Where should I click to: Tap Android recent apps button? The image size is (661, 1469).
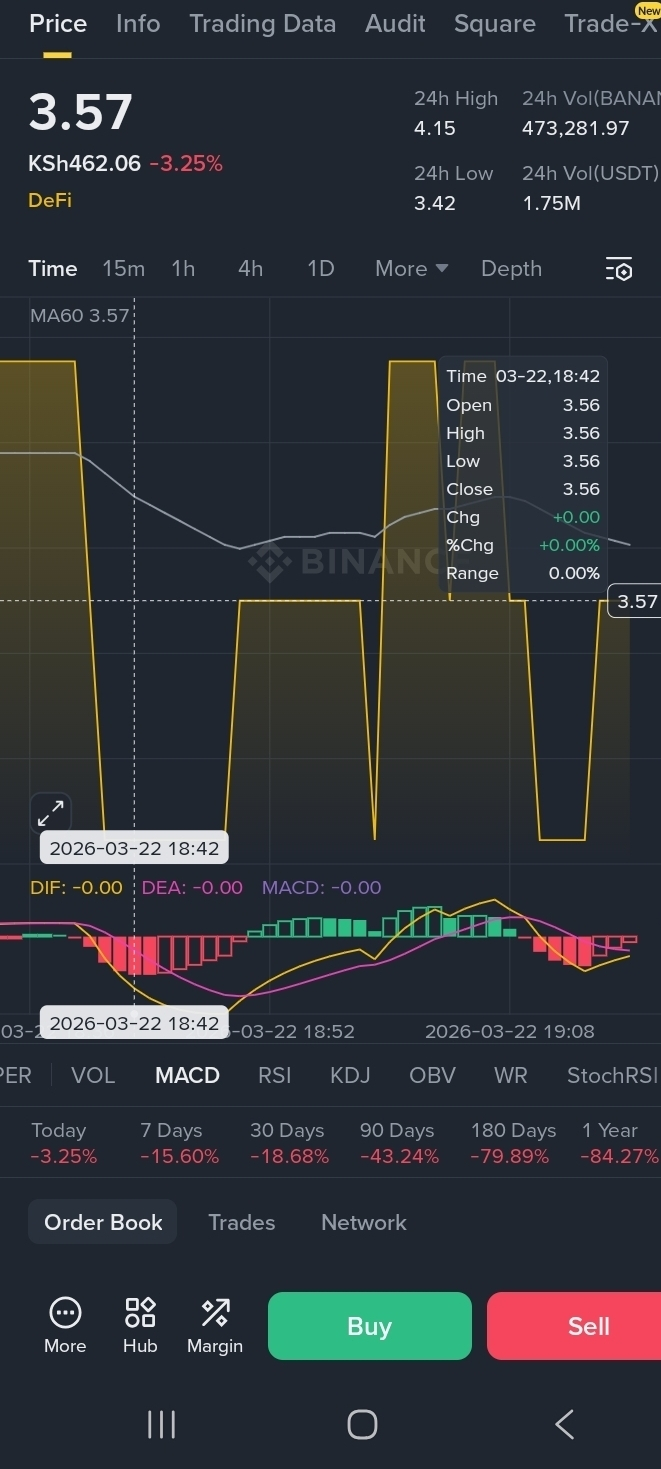tap(161, 1424)
